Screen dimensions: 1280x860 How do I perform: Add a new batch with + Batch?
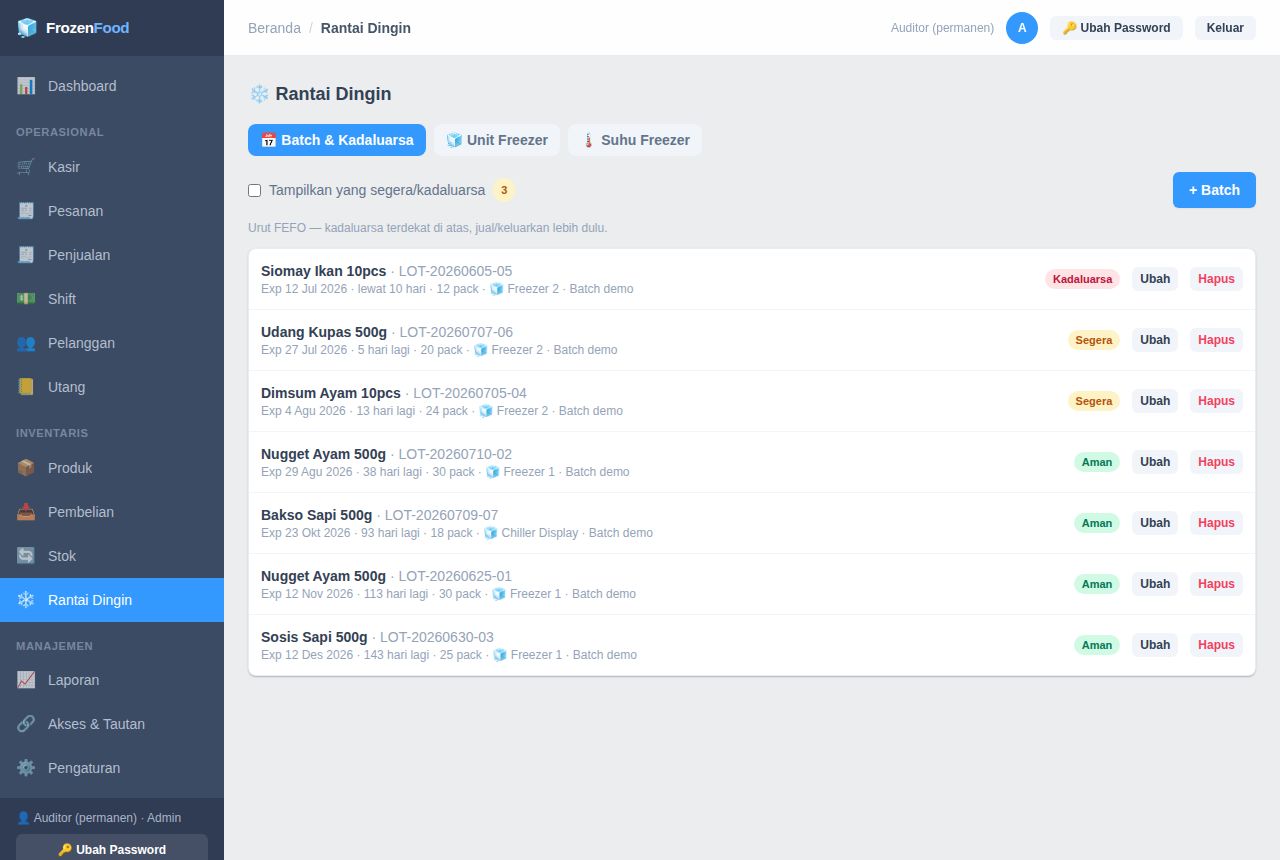(x=1214, y=190)
